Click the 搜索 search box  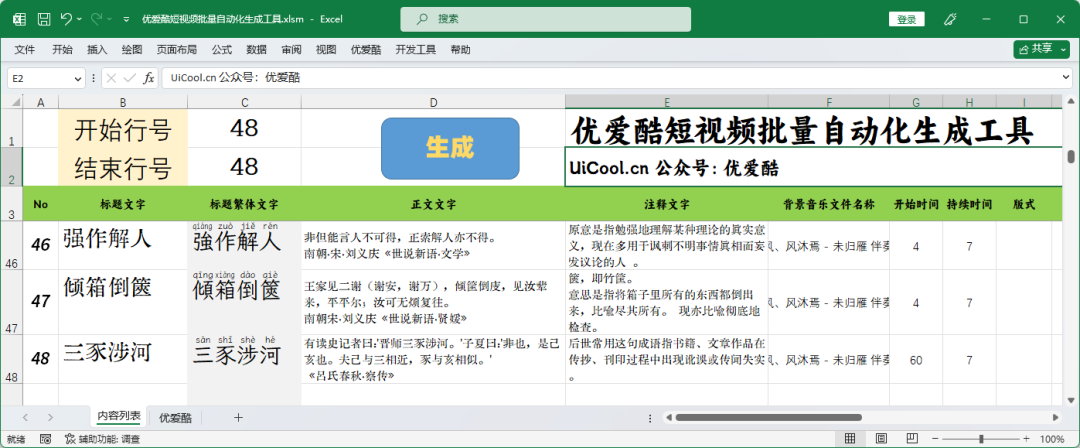[546, 19]
